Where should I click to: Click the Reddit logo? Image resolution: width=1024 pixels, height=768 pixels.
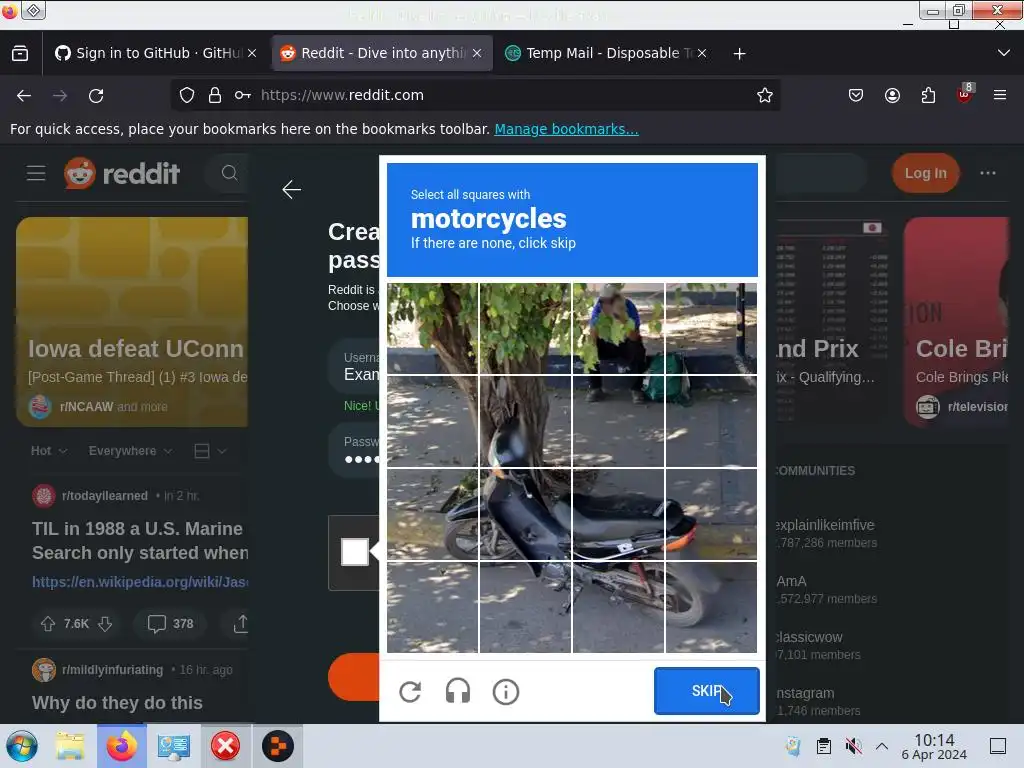(122, 174)
